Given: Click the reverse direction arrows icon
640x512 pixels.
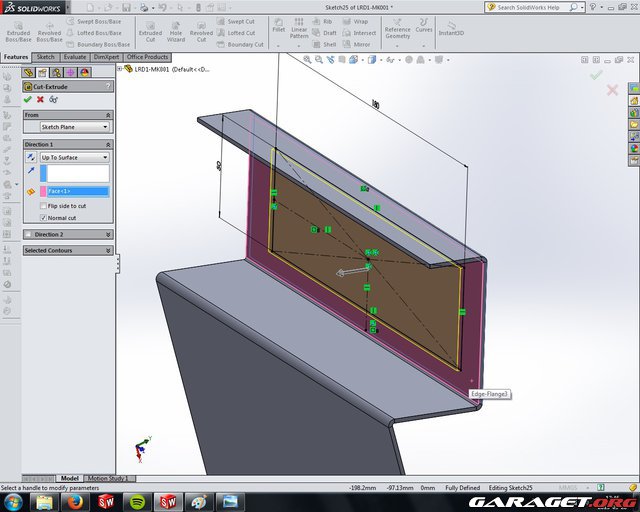Looking at the screenshot, I should [30, 157].
